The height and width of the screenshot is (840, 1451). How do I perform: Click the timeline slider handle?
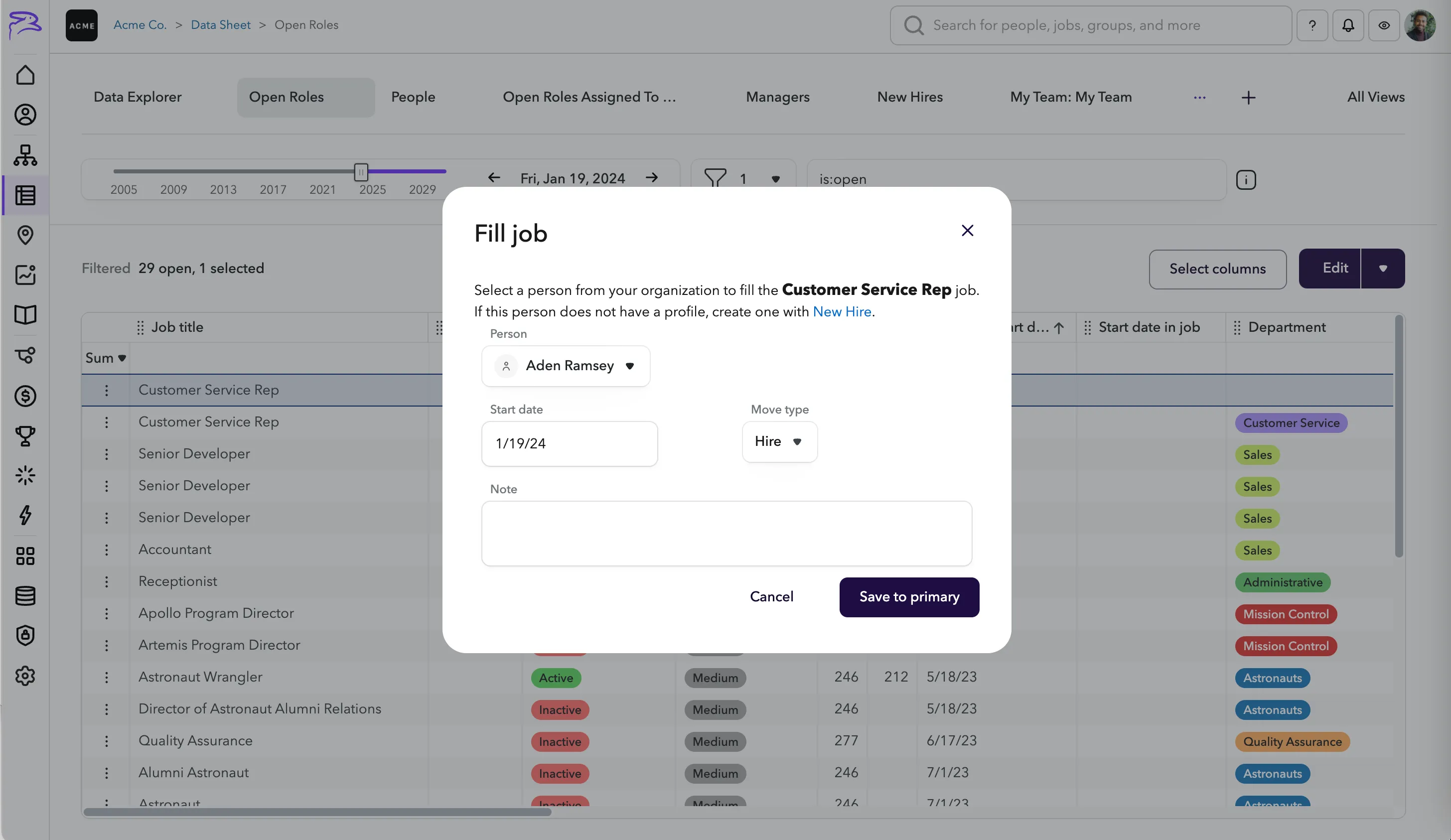click(x=361, y=171)
